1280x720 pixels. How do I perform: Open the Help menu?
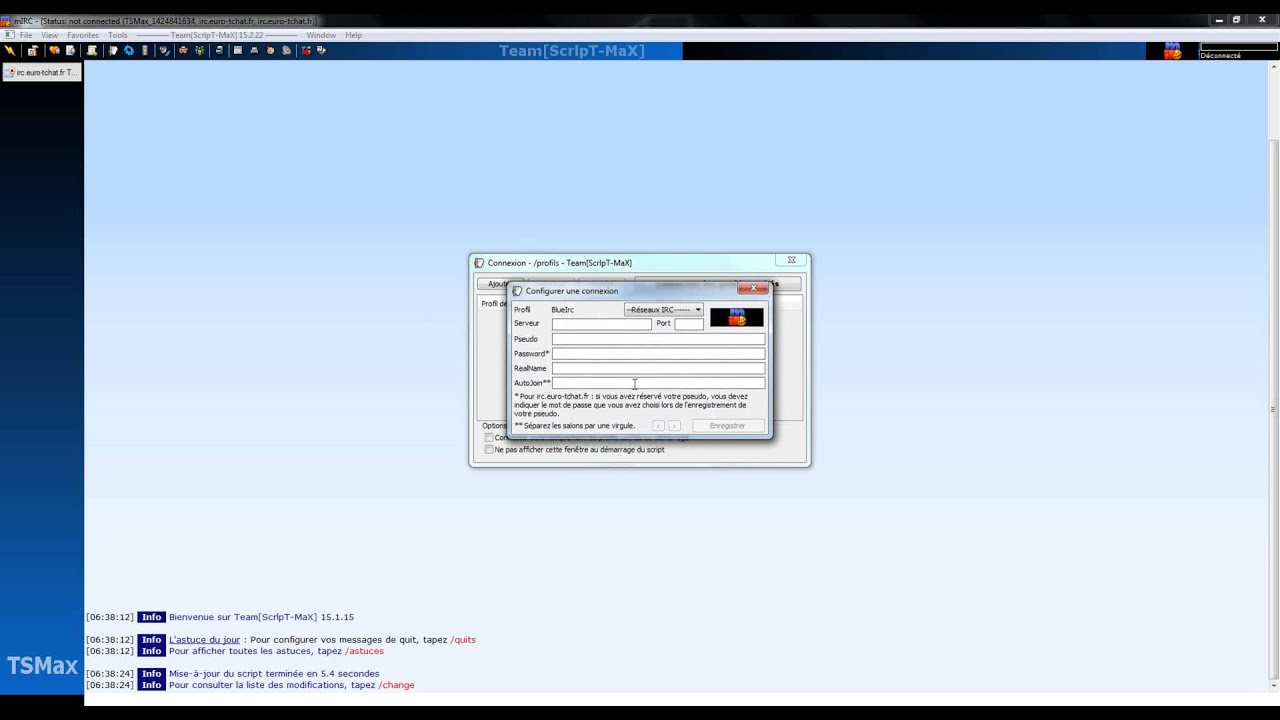pyautogui.click(x=354, y=35)
